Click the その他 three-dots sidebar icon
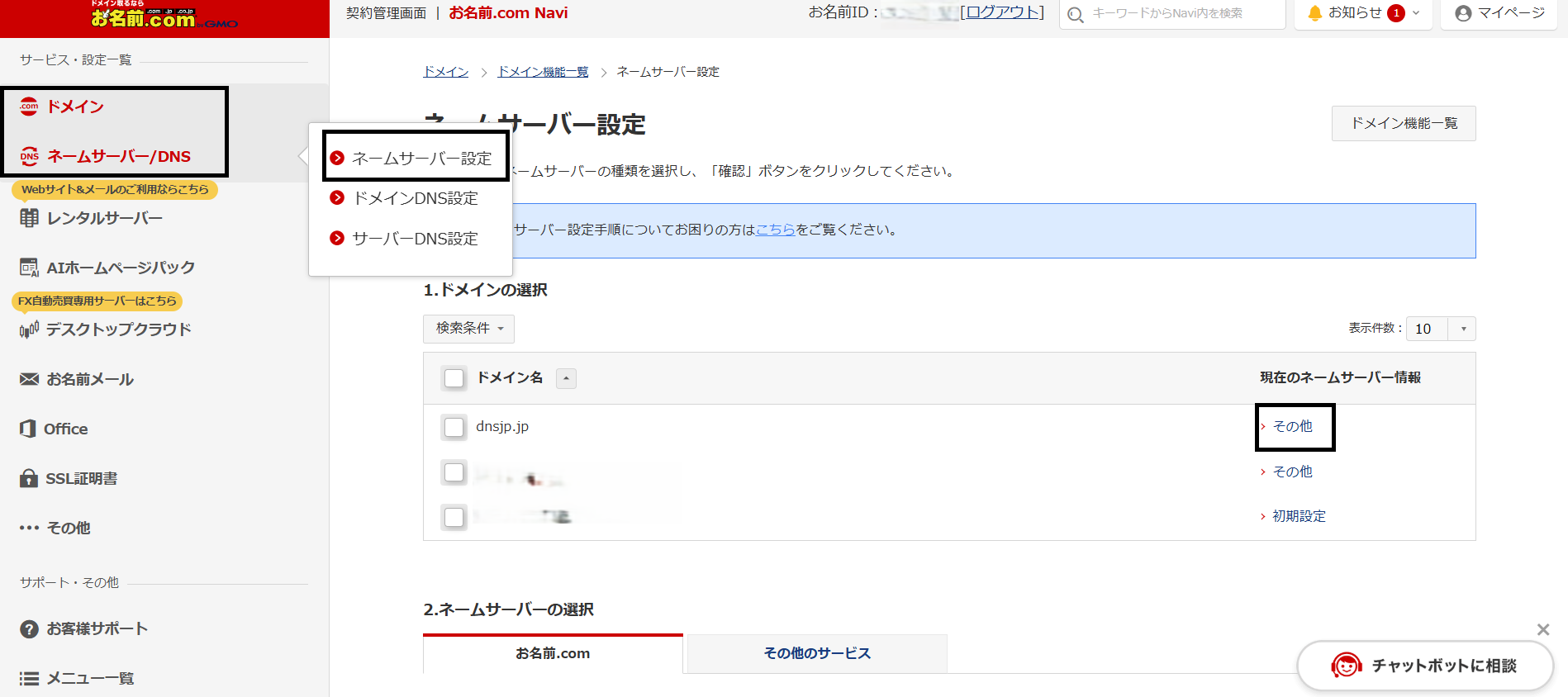The image size is (1568, 697). (x=29, y=528)
